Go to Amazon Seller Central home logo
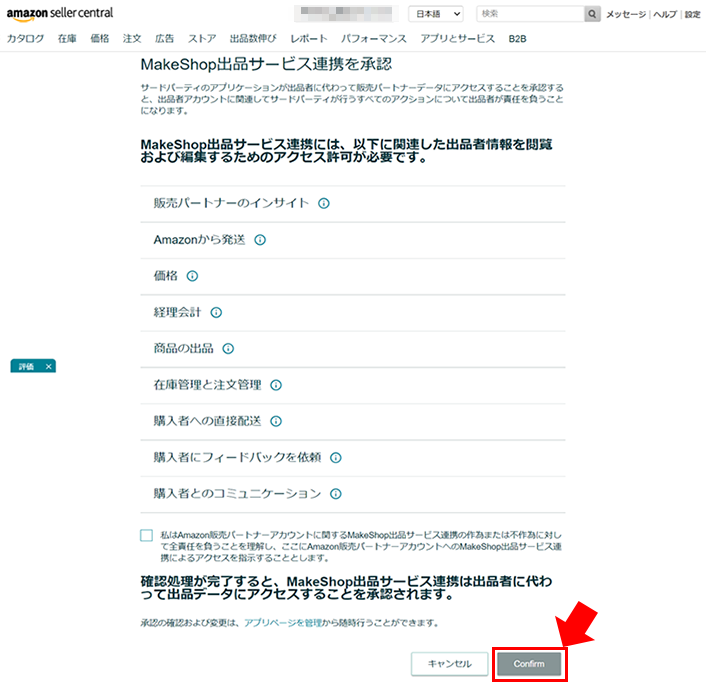 click(x=60, y=14)
